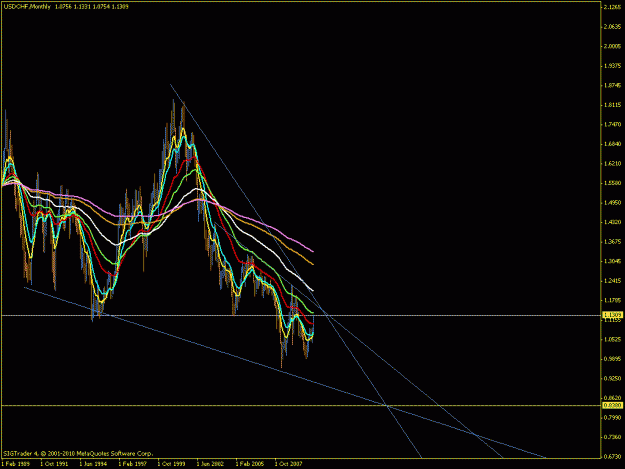
Task: Click the 0.6730 price axis label
Action: click(x=613, y=456)
